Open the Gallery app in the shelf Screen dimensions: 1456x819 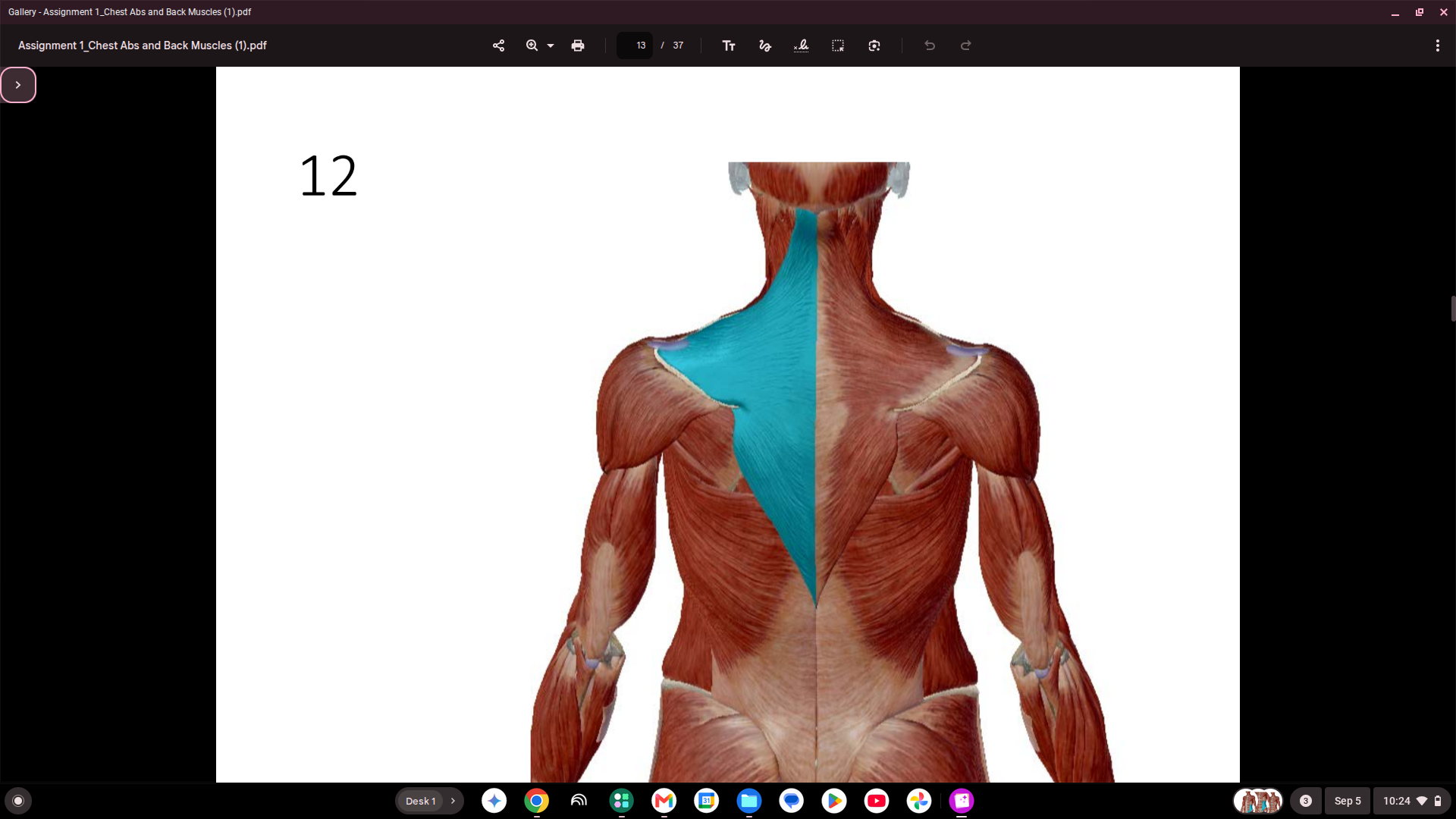[x=962, y=801]
